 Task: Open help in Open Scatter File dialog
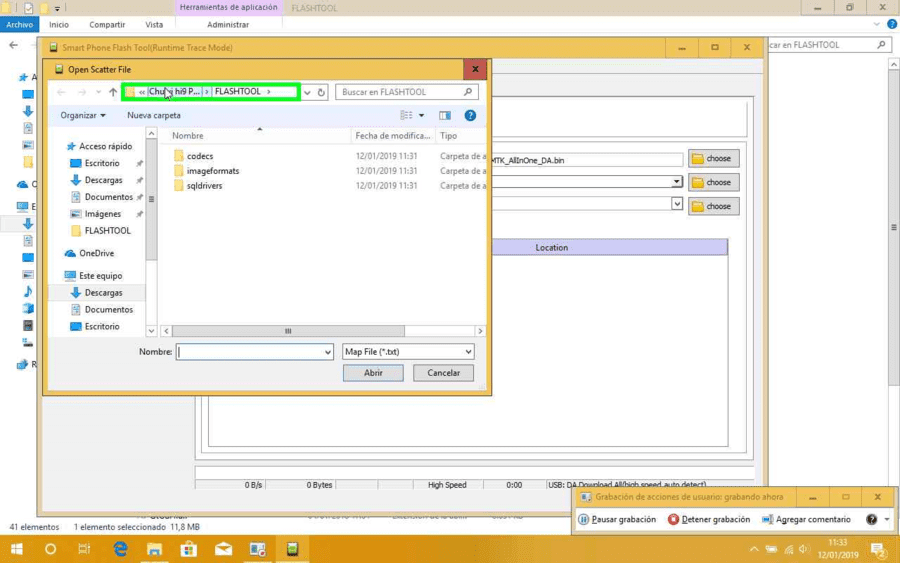point(470,115)
